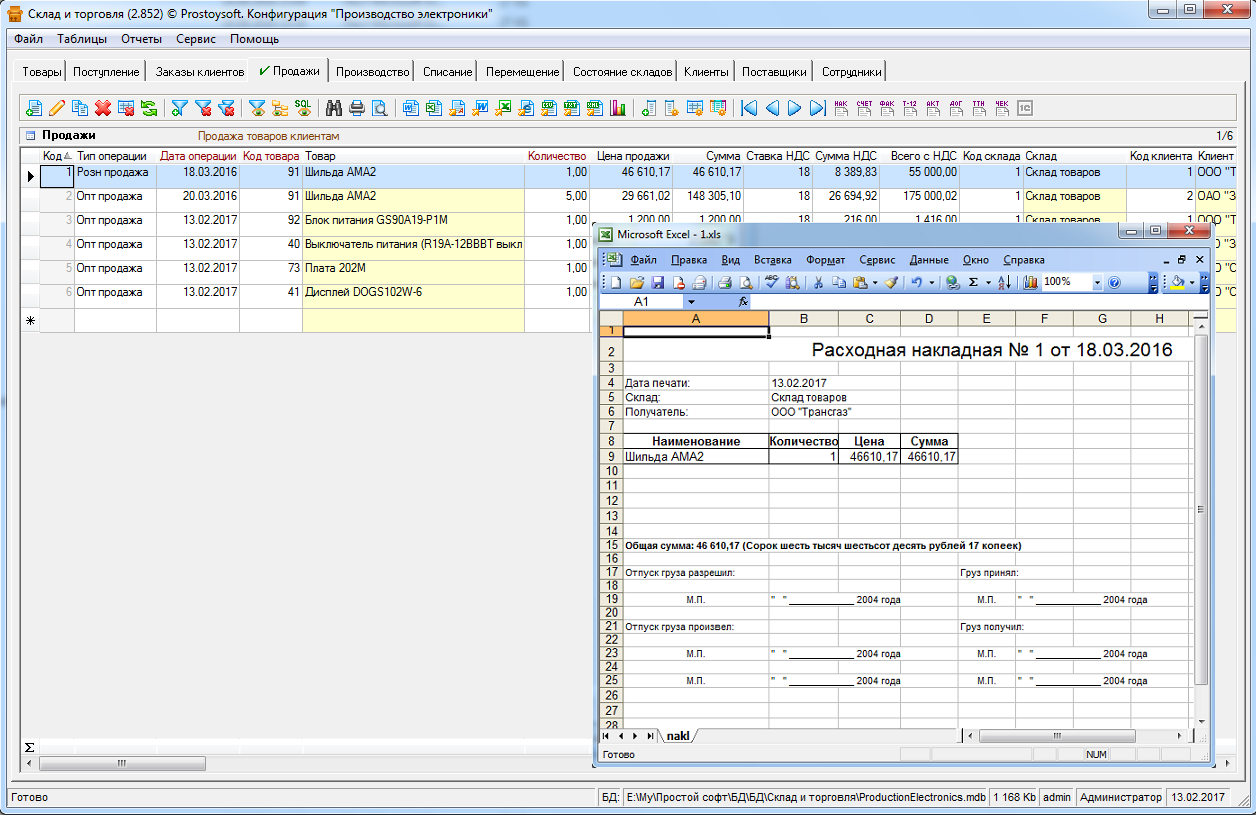This screenshot has height=815, width=1256.
Task: Open Excel zoom 100% dropdown
Action: click(1097, 283)
